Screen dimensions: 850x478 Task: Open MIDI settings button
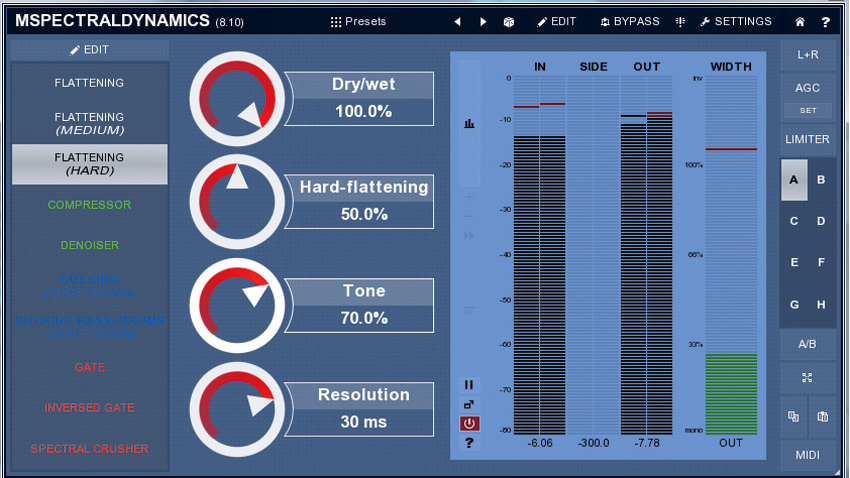[808, 455]
